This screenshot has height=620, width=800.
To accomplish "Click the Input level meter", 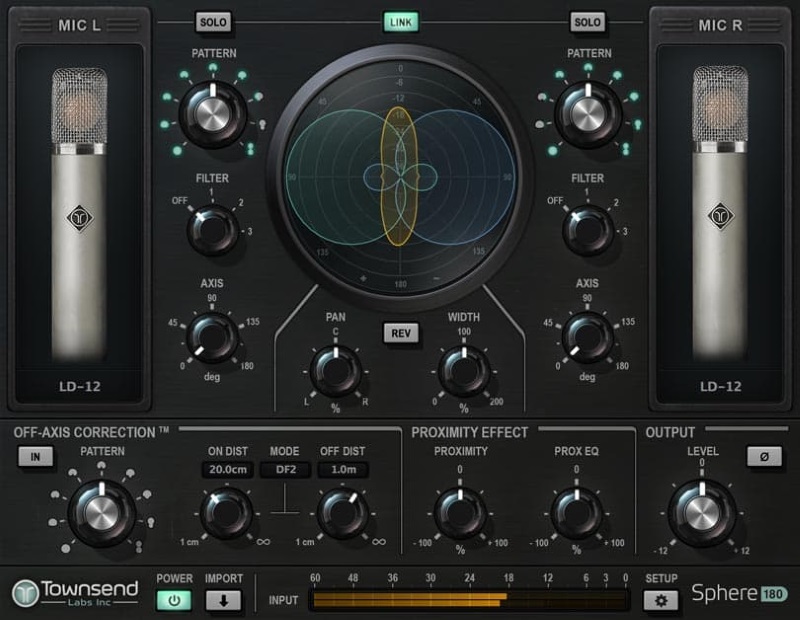I will point(468,600).
